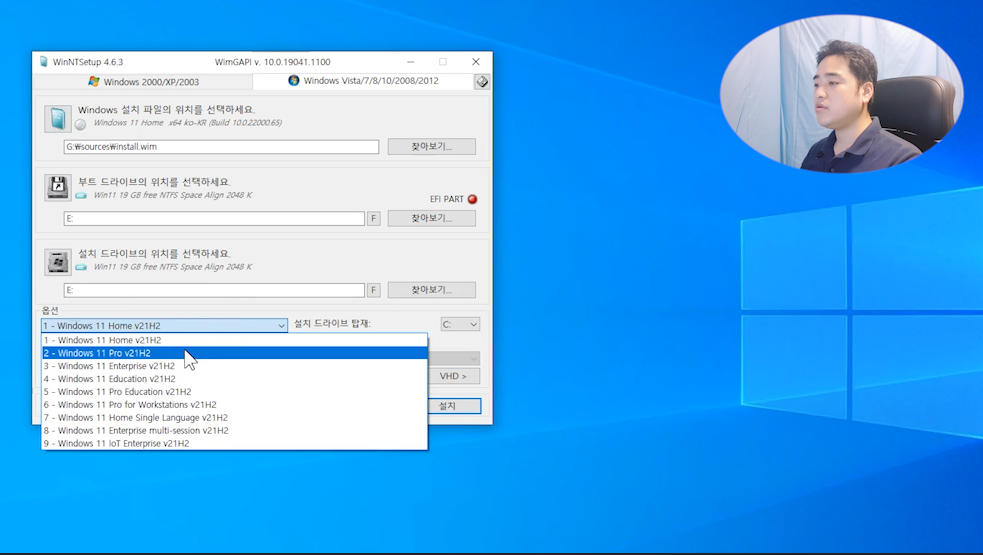Click the Windows install source disc icon

[x=58, y=119]
